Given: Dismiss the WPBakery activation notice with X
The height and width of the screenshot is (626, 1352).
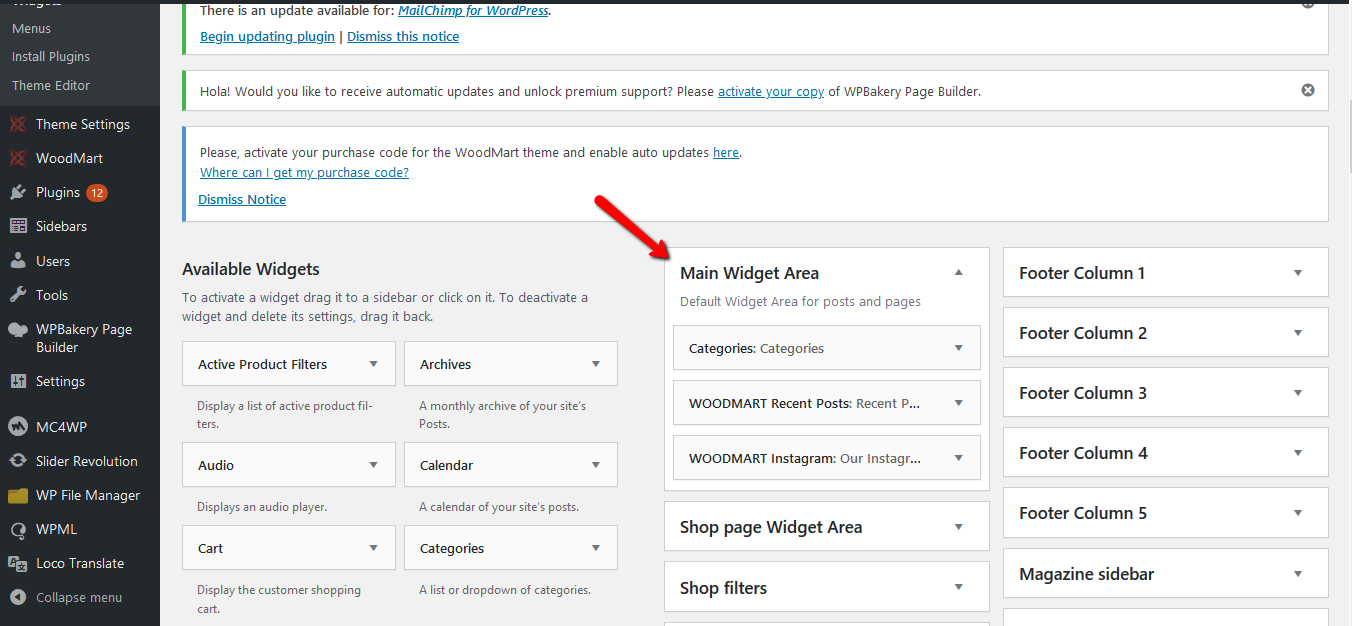Looking at the screenshot, I should click(1307, 90).
